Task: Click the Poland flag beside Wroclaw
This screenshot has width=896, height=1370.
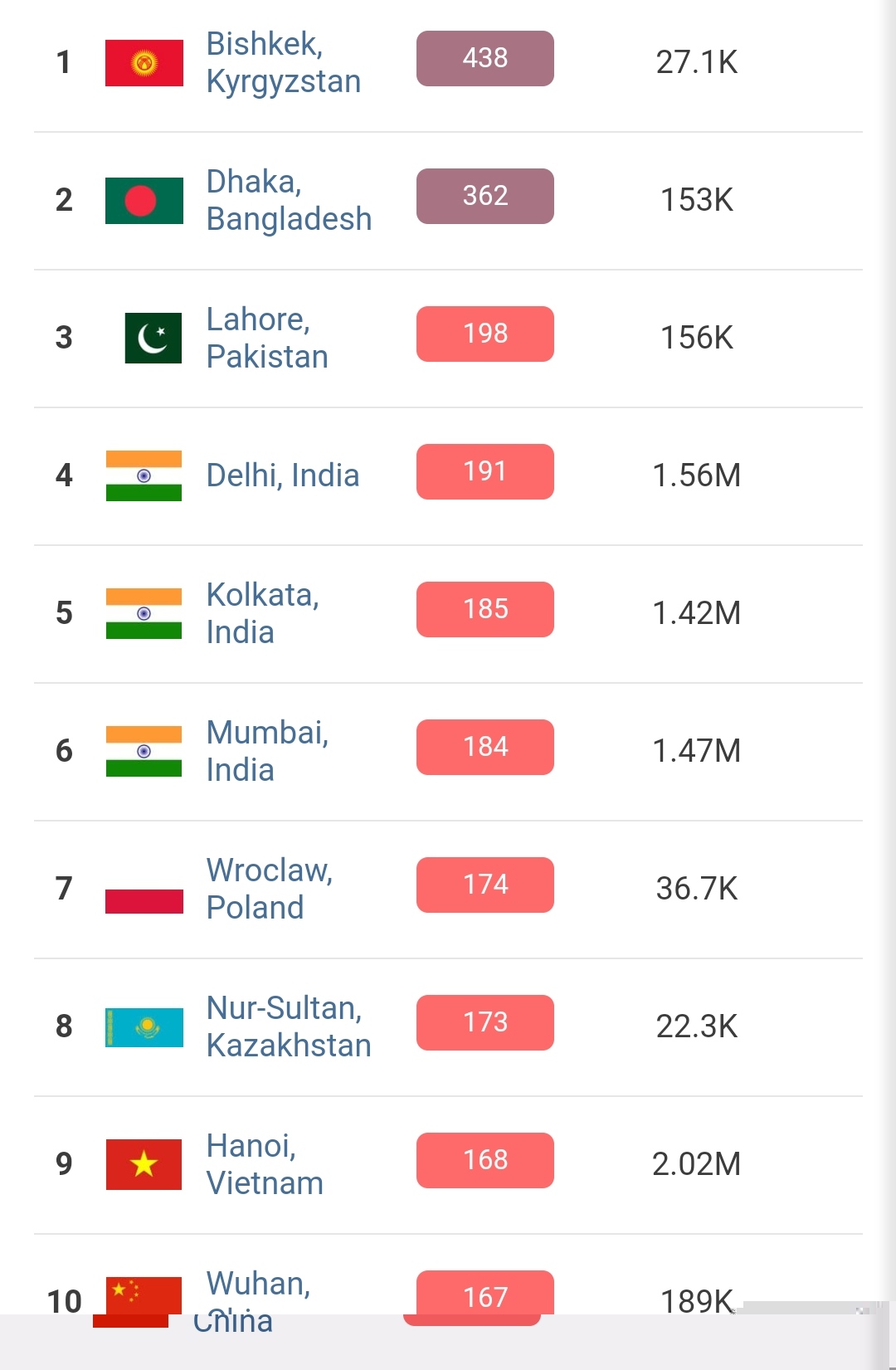Action: (144, 890)
